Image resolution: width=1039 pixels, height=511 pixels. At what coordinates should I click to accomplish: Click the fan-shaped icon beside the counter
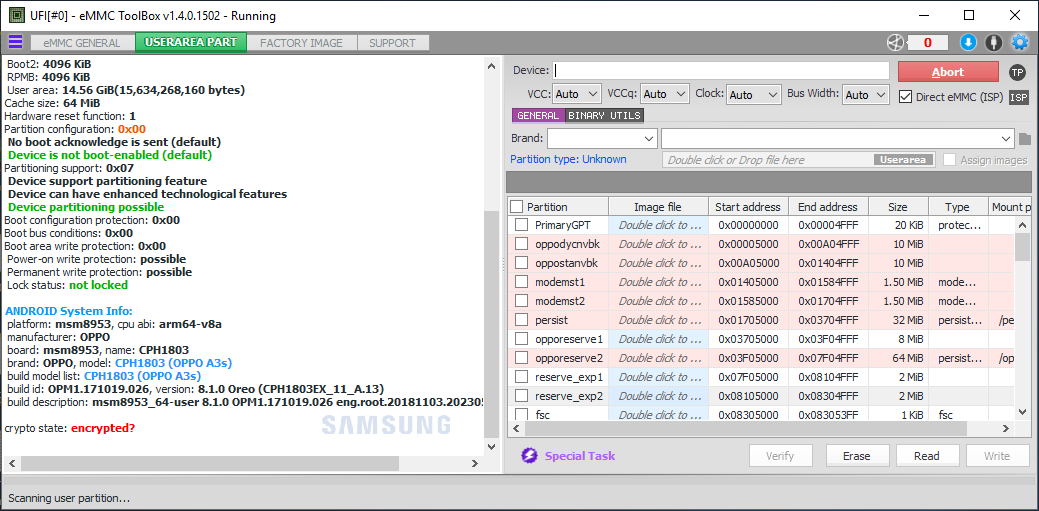tap(895, 42)
